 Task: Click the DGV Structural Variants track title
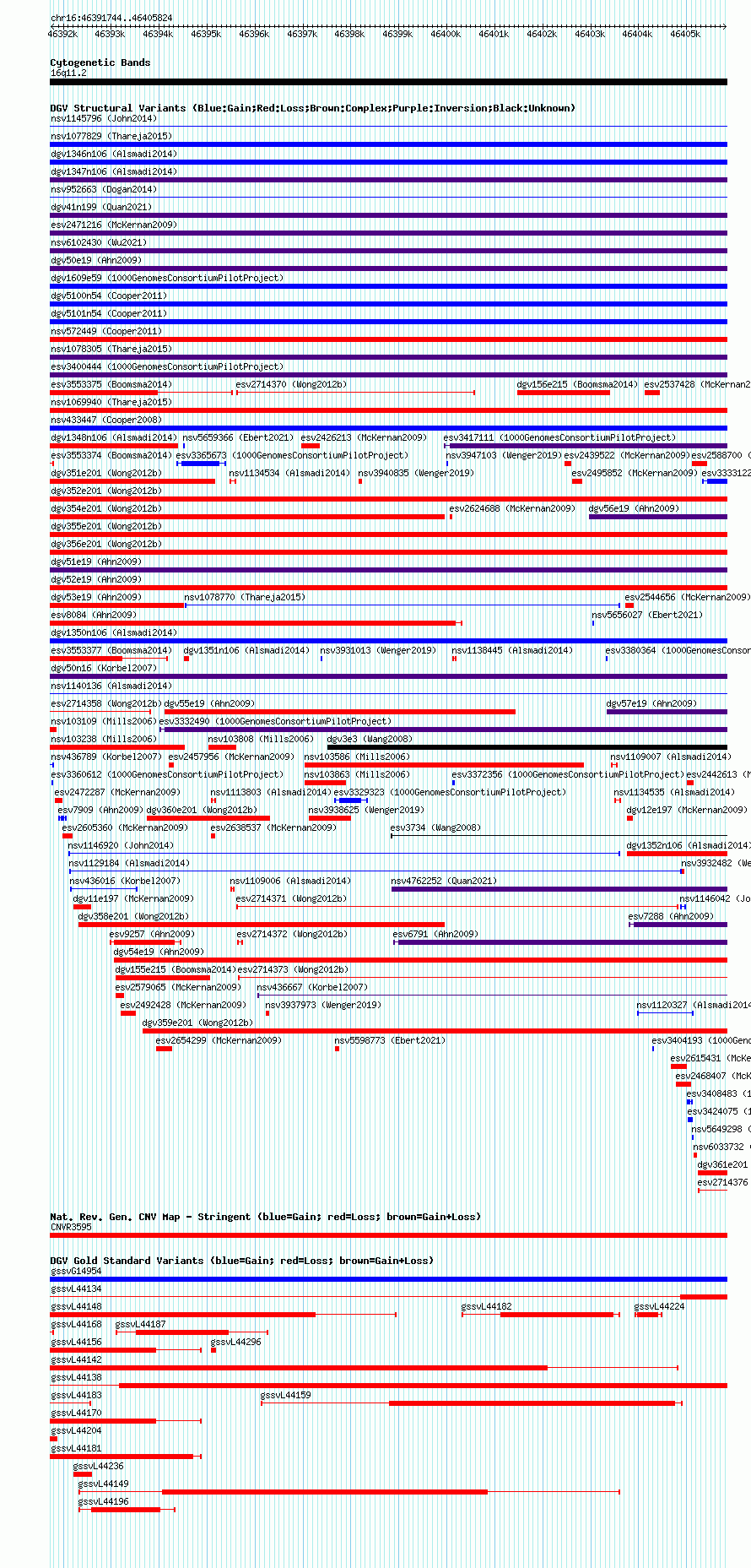(313, 108)
